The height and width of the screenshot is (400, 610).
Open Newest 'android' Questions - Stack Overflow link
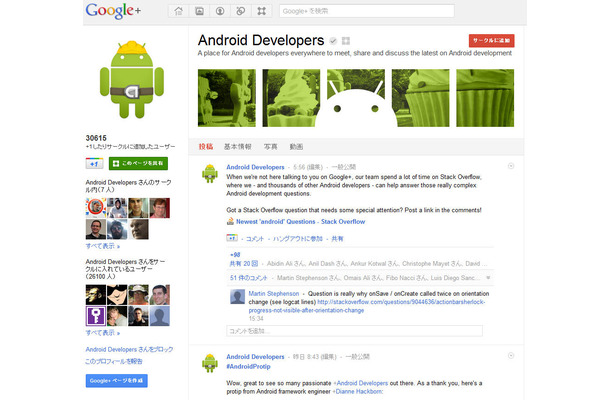point(300,221)
